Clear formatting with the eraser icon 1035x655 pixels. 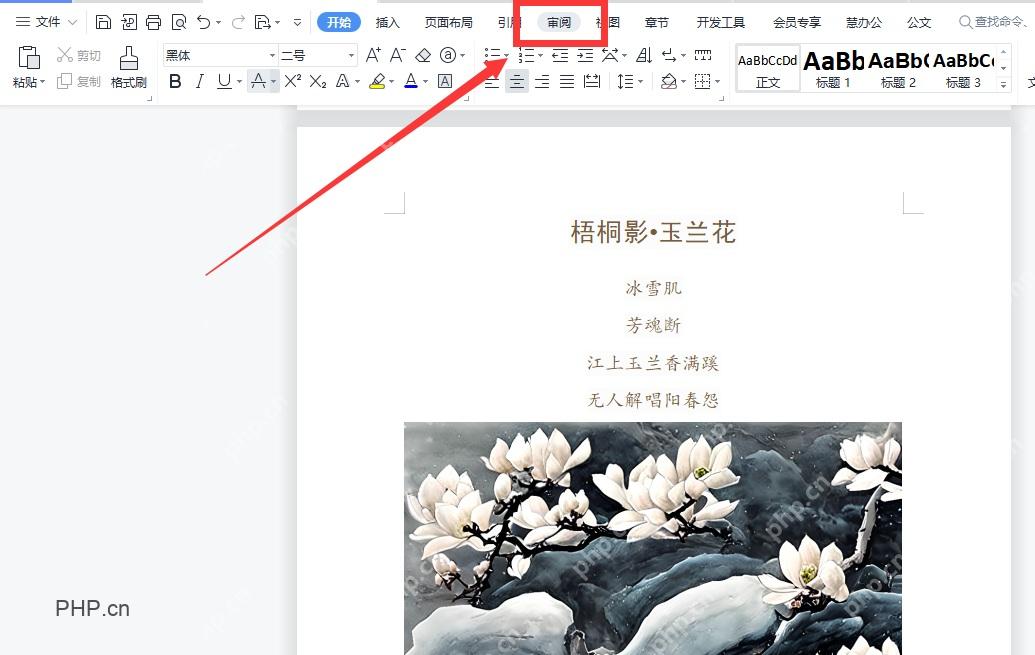(x=423, y=55)
